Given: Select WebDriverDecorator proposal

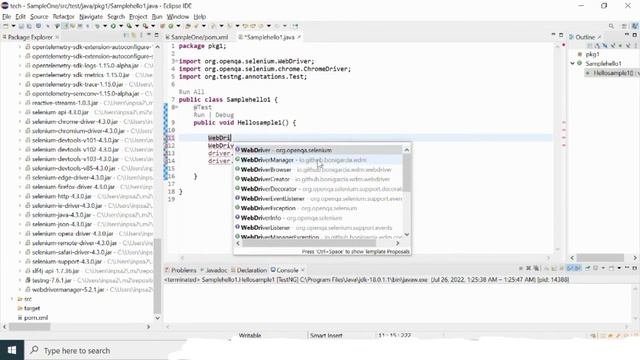Looking at the screenshot, I should tap(318, 189).
